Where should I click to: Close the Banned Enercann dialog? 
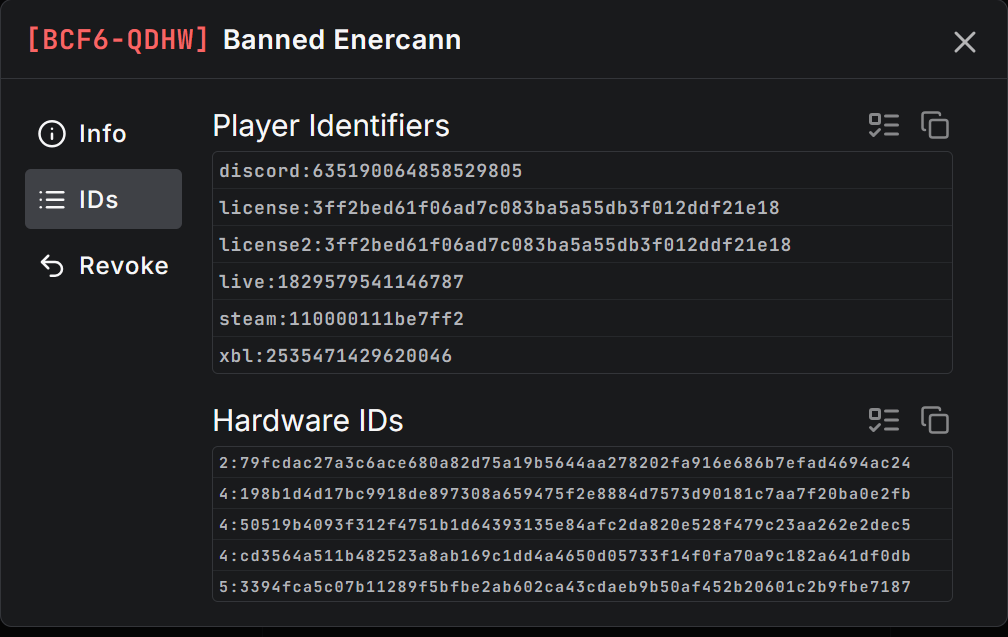pos(964,42)
